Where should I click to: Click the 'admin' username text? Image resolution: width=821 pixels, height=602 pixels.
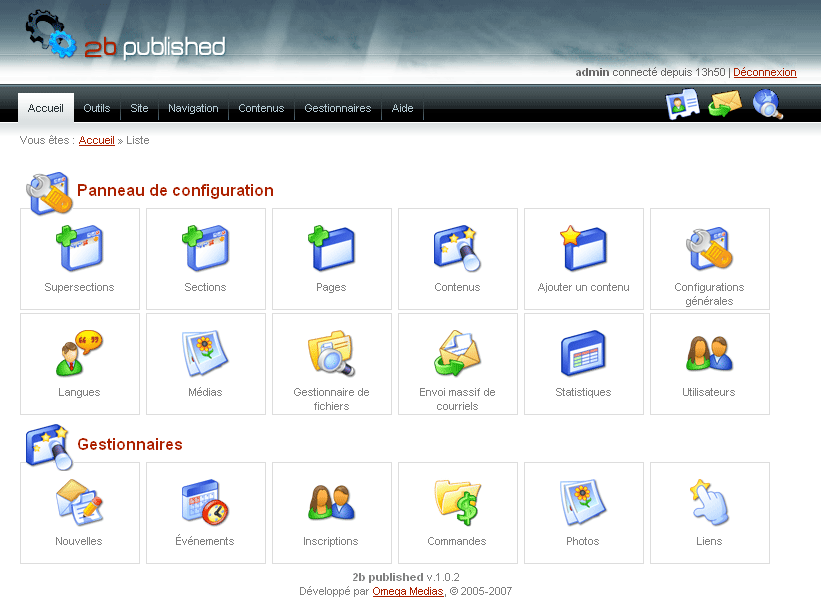[x=592, y=72]
